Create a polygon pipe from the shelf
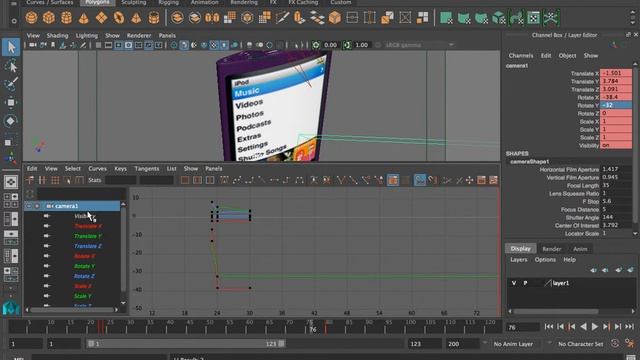640x360 pixels. (154, 18)
